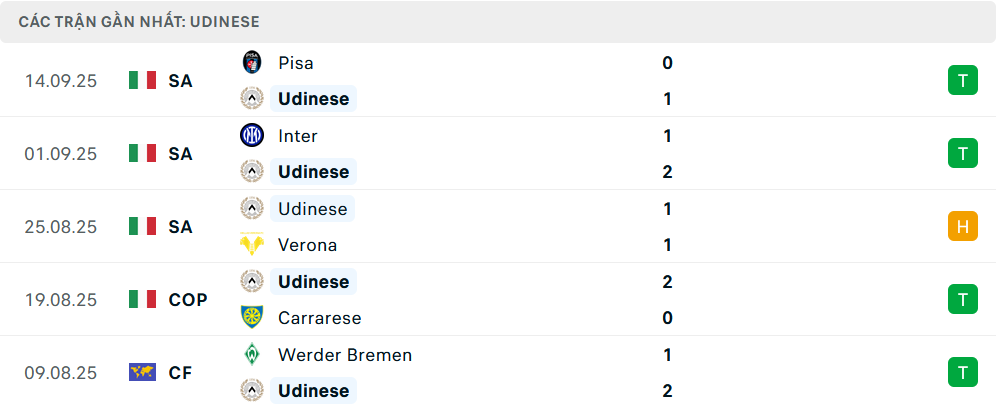Click the Udinese crest in the Pisa match
The image size is (996, 408).
(251, 98)
